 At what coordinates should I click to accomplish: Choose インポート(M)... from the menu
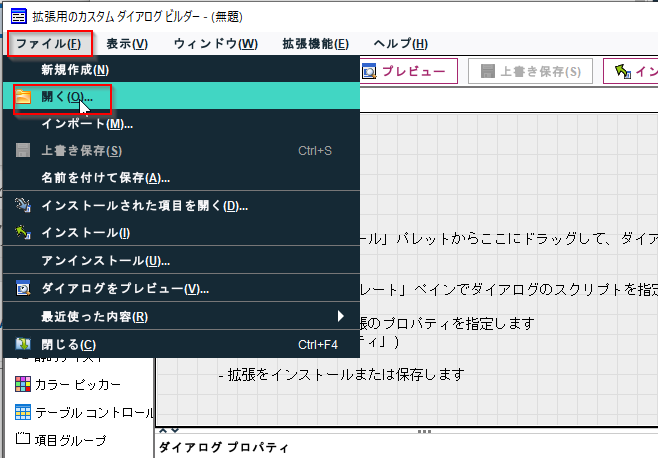point(181,124)
